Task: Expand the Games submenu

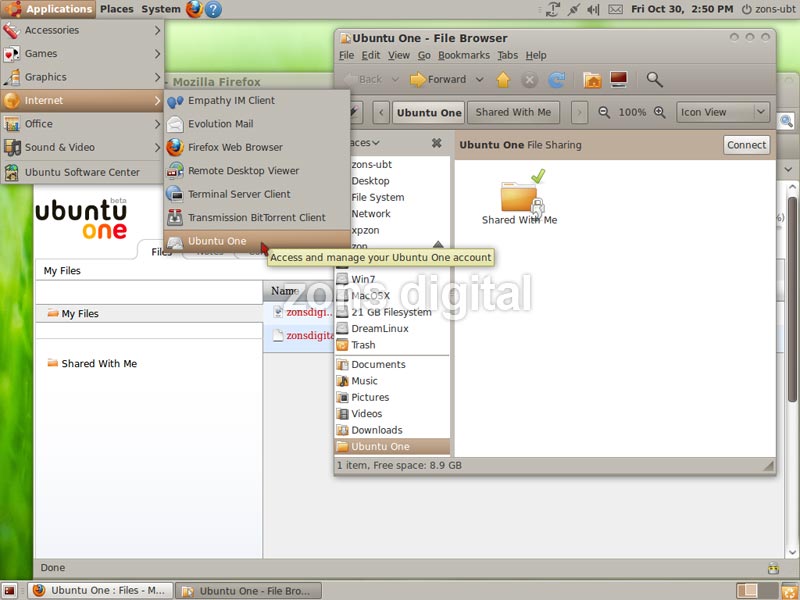Action: point(82,54)
